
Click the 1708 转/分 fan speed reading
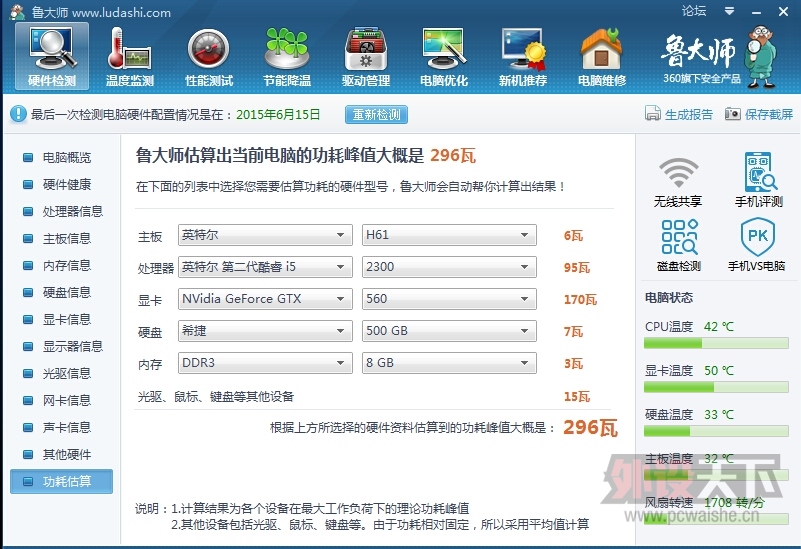tap(734, 503)
